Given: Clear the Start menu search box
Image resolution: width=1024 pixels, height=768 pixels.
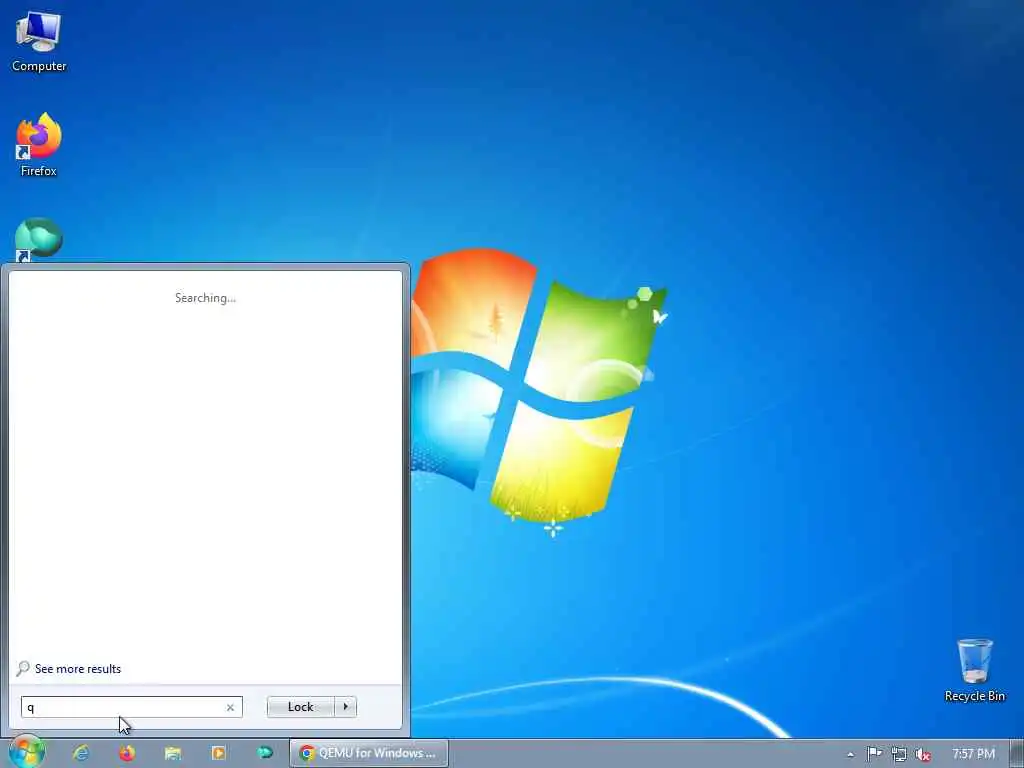Looking at the screenshot, I should 230,707.
